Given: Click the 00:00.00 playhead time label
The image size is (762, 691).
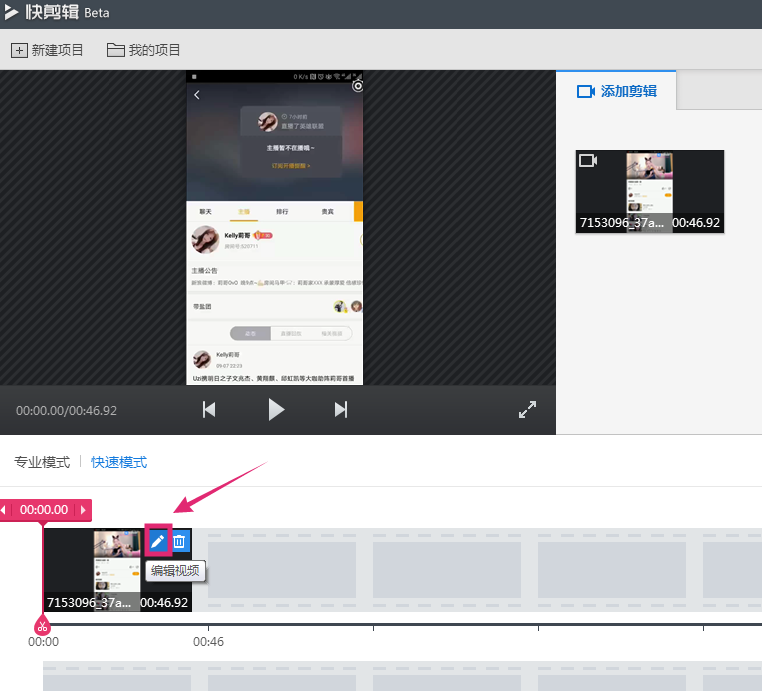Looking at the screenshot, I should (x=45, y=510).
